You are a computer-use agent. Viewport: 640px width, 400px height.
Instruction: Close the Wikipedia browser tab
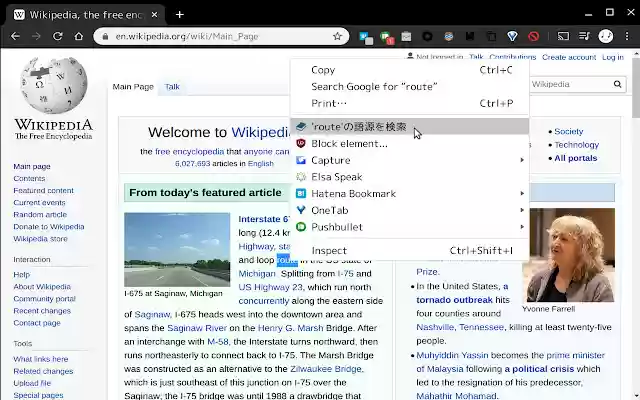point(154,15)
